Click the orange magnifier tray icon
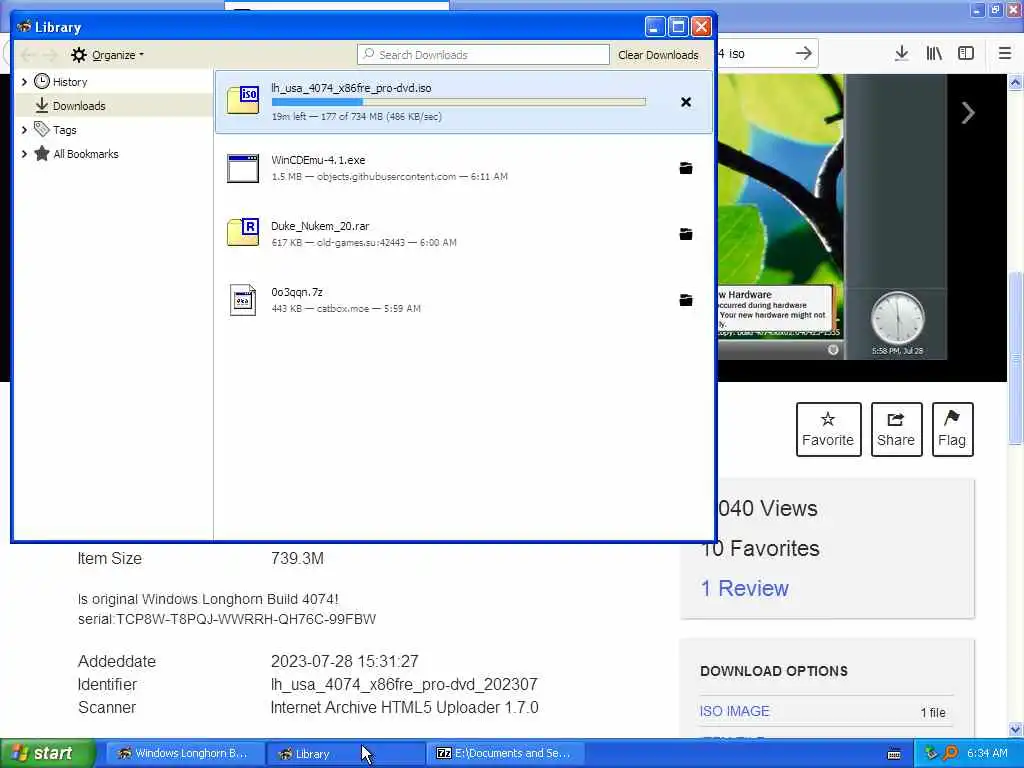 tap(950, 753)
